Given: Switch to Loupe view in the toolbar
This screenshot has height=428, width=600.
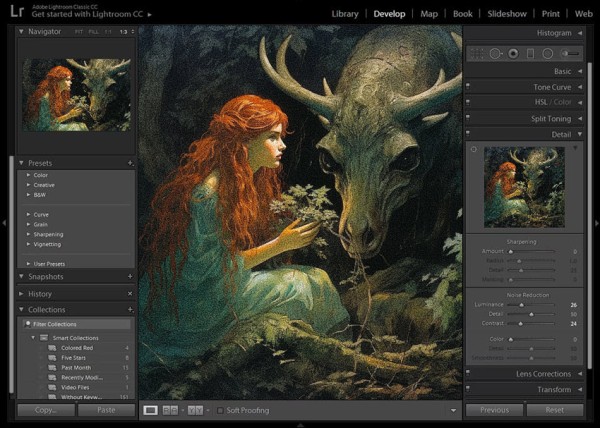Looking at the screenshot, I should pyautogui.click(x=151, y=410).
